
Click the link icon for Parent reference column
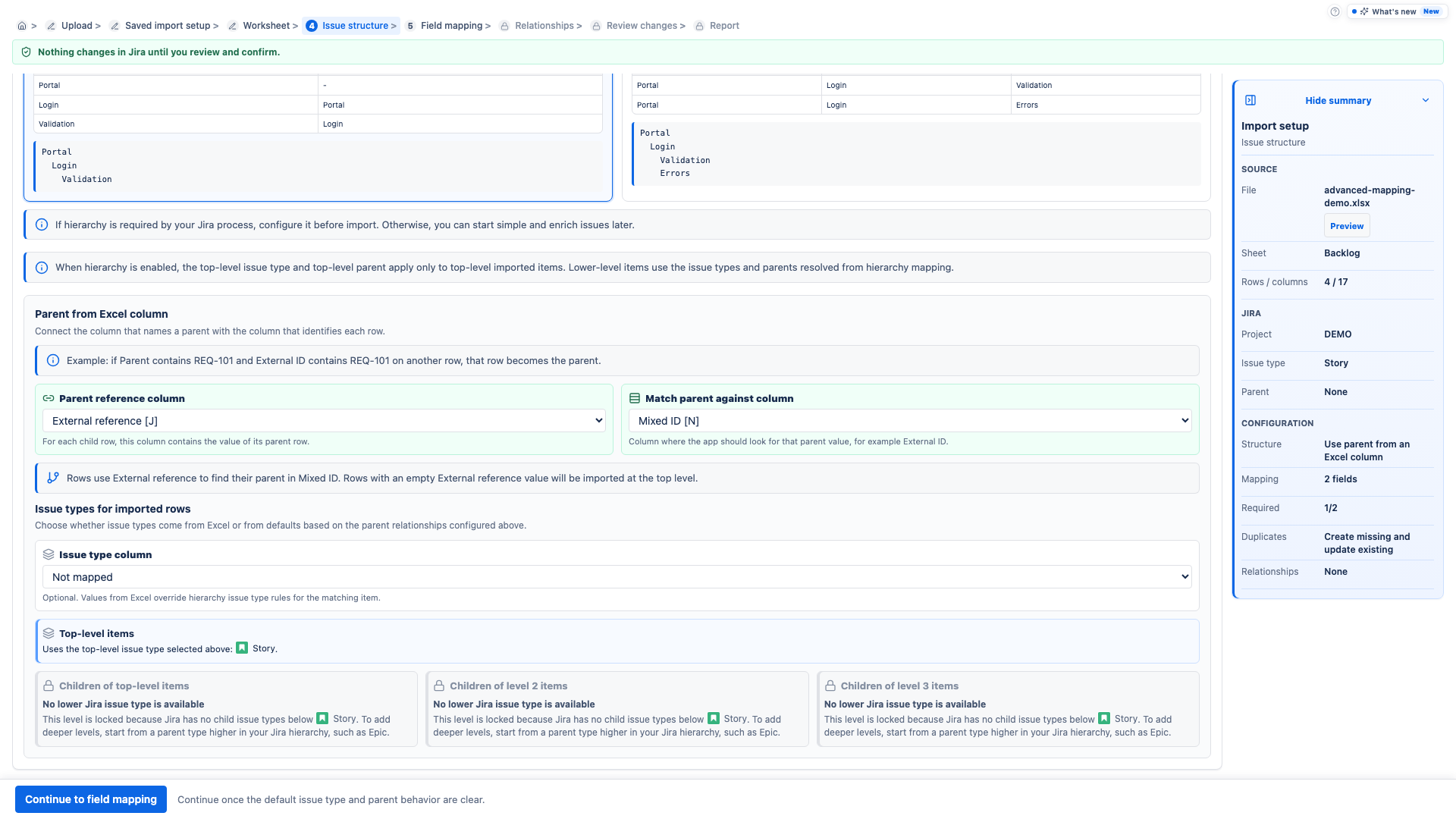point(49,399)
